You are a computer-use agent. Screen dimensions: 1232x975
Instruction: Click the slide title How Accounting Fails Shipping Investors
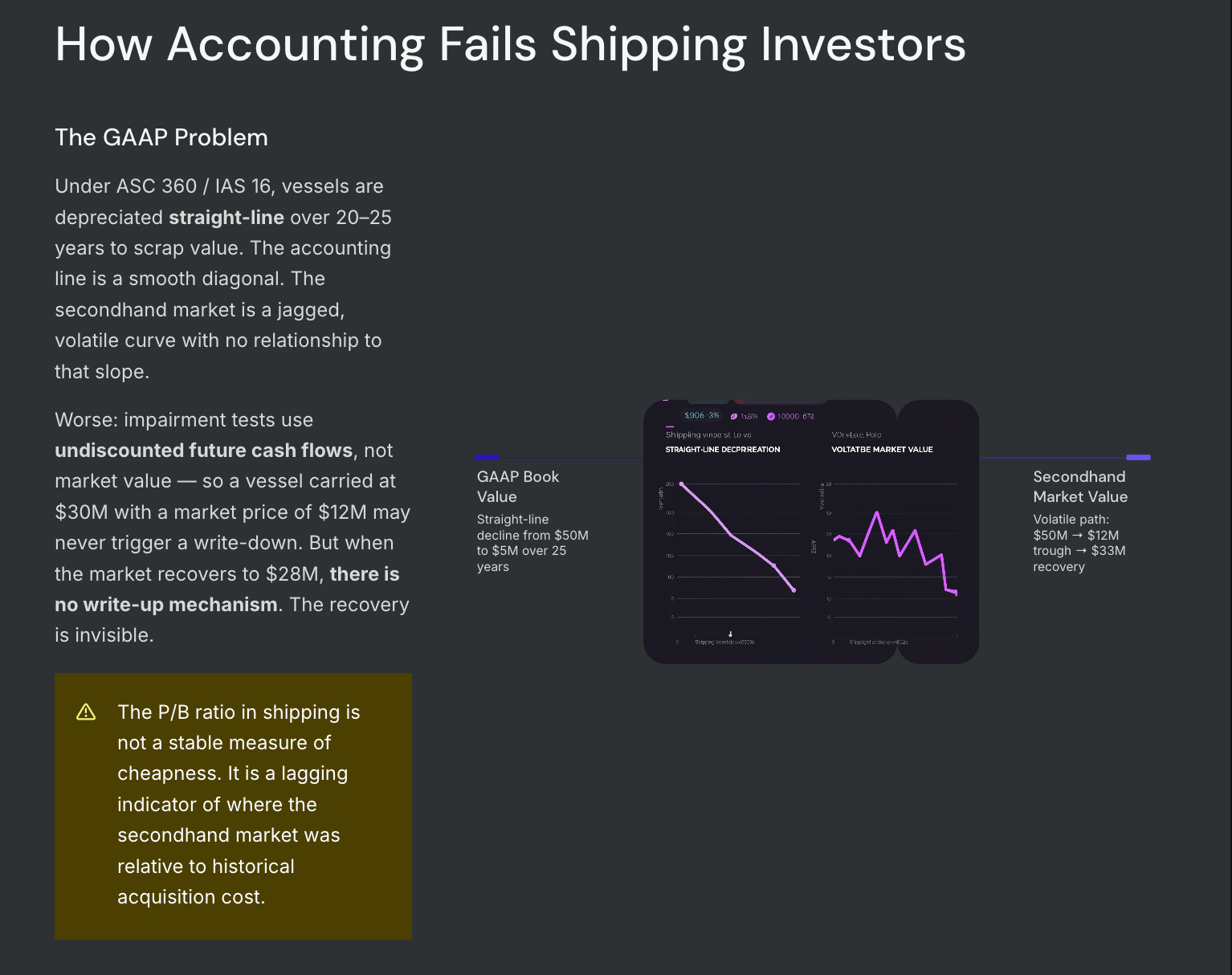coord(510,43)
